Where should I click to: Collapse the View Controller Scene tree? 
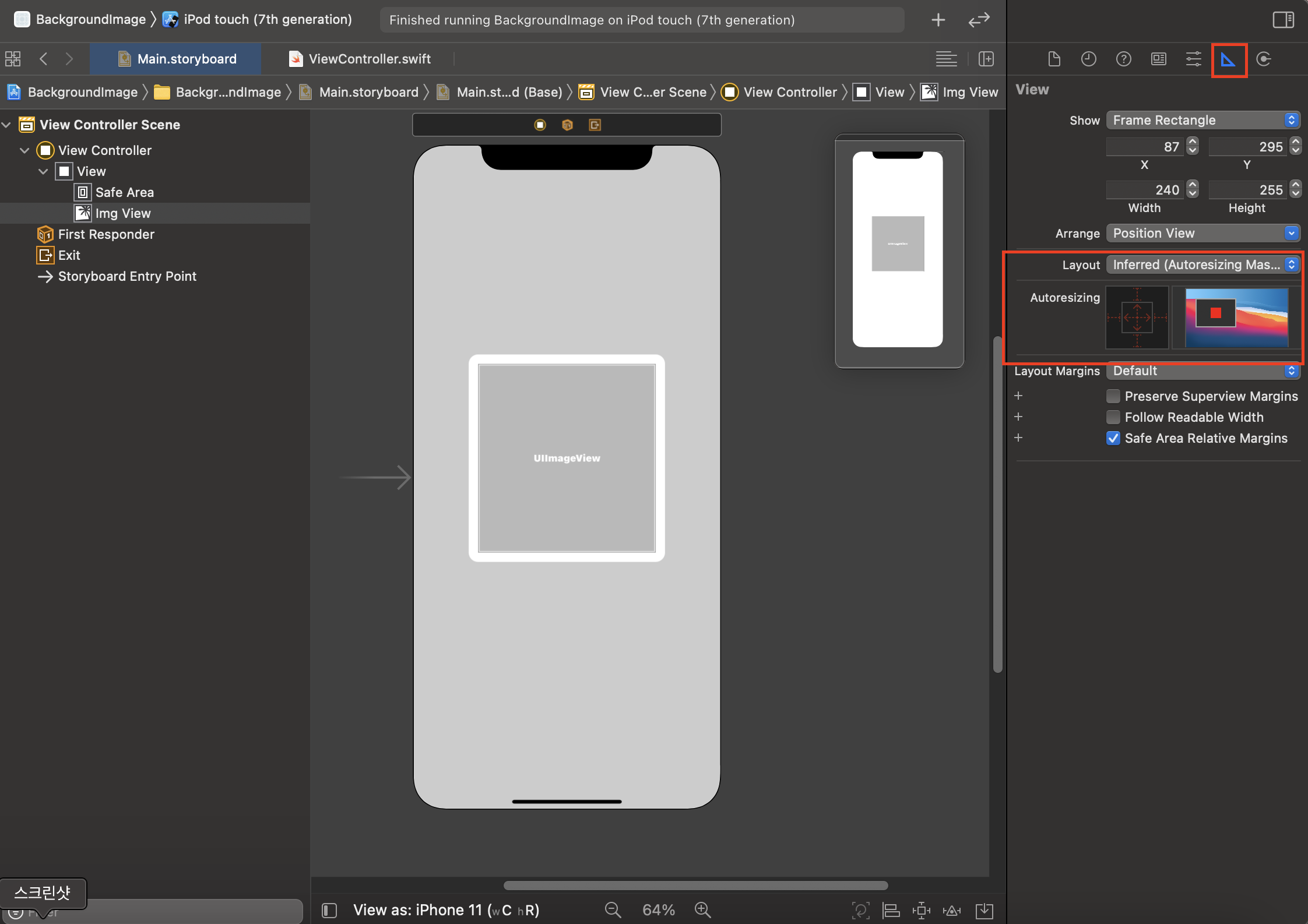[x=7, y=125]
